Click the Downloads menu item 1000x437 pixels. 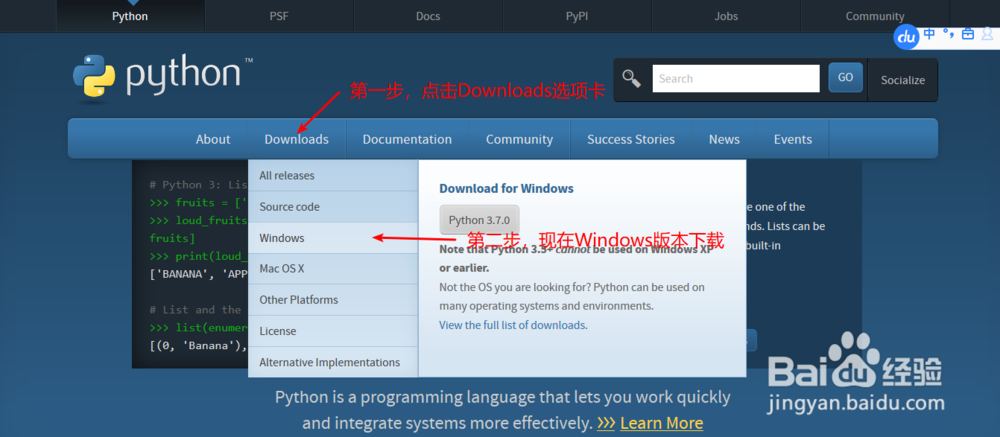(x=297, y=139)
